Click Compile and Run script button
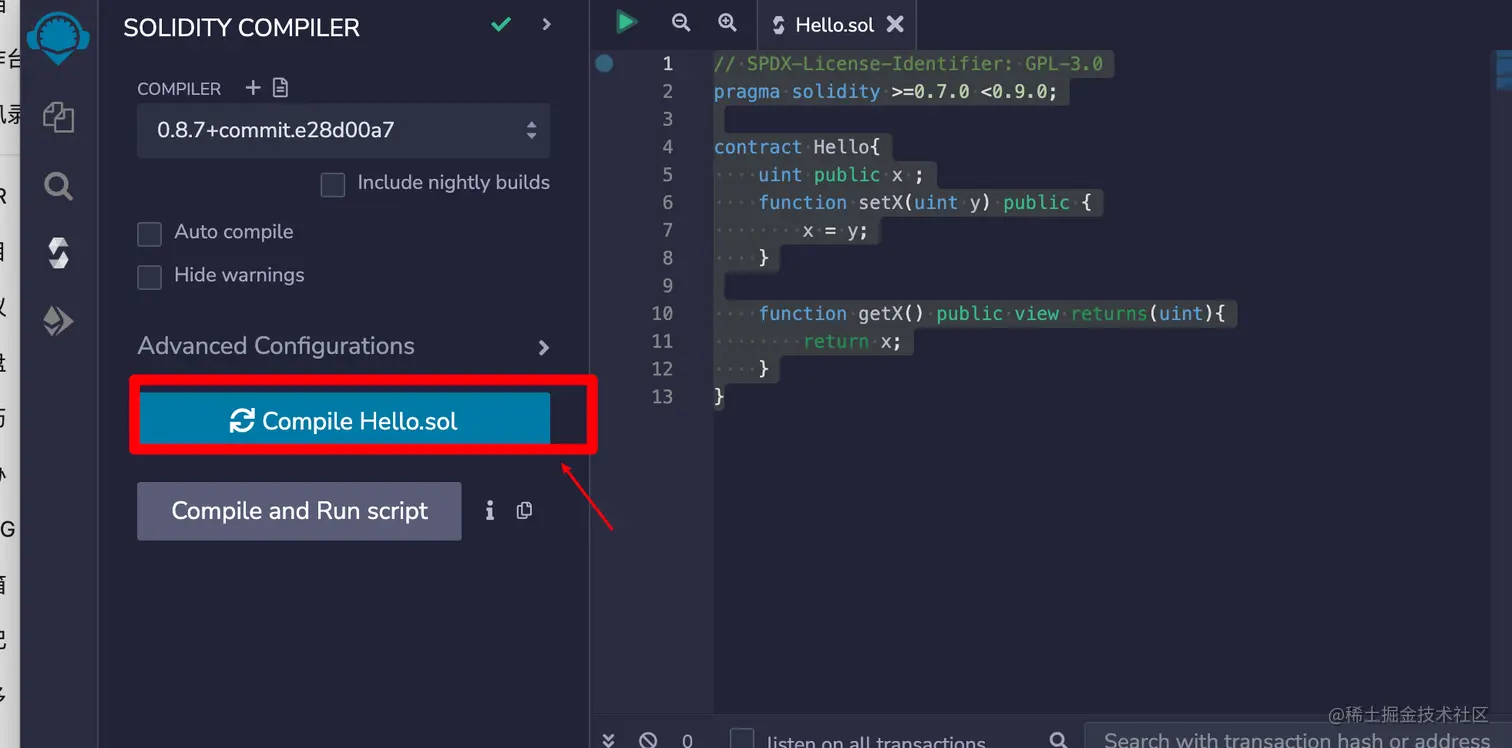Viewport: 1512px width, 748px height. [x=299, y=511]
